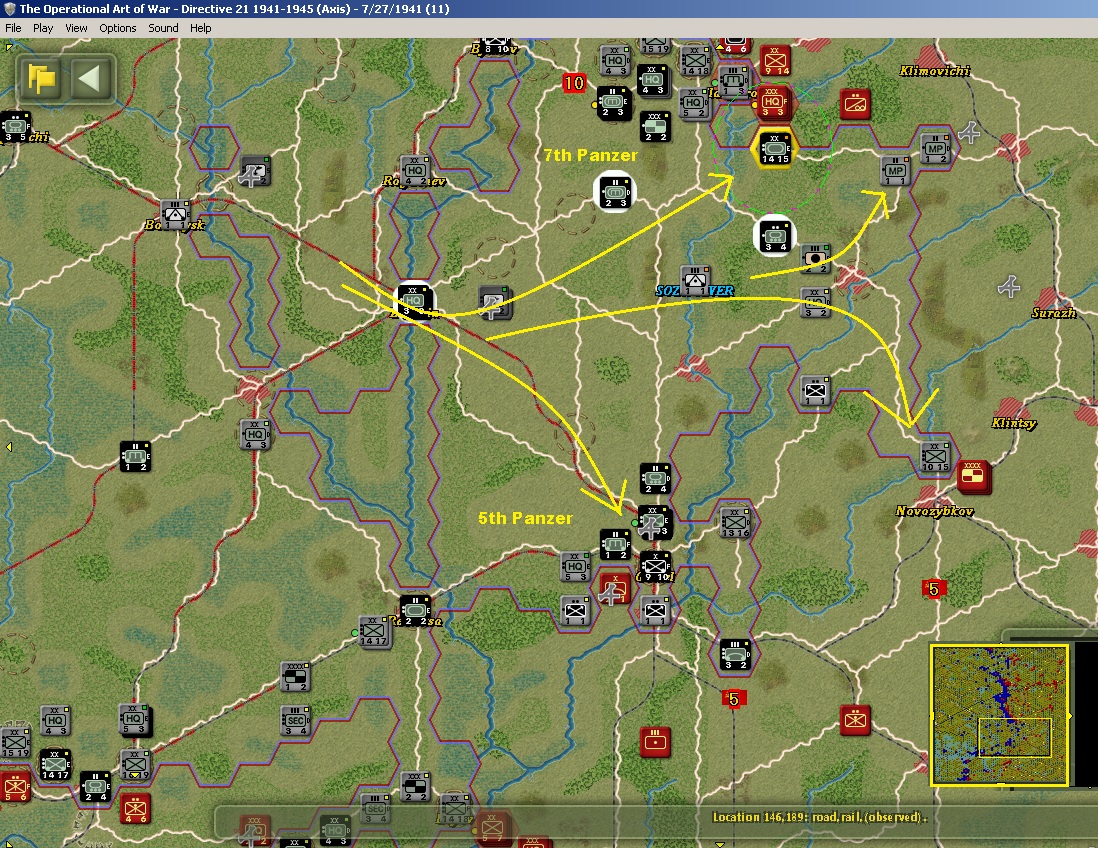
Task: Open the File menu
Action: pos(13,28)
